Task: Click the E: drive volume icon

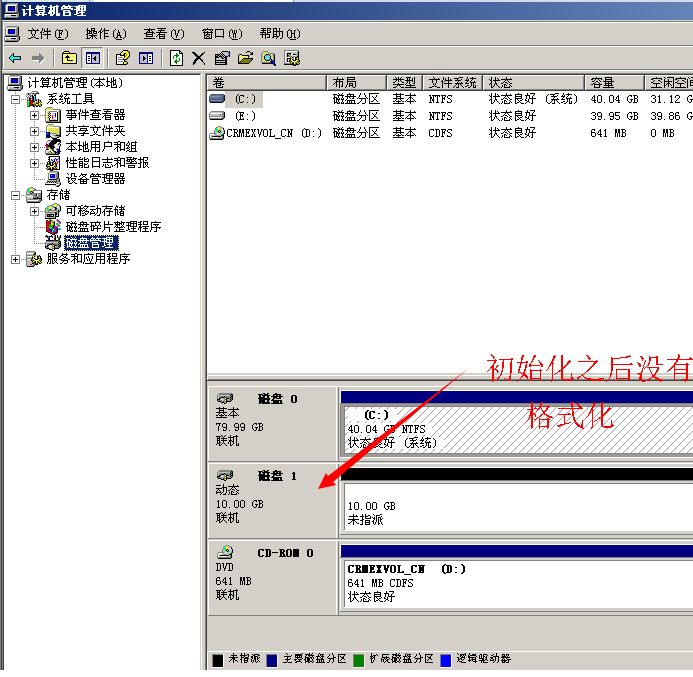Action: [x=217, y=116]
